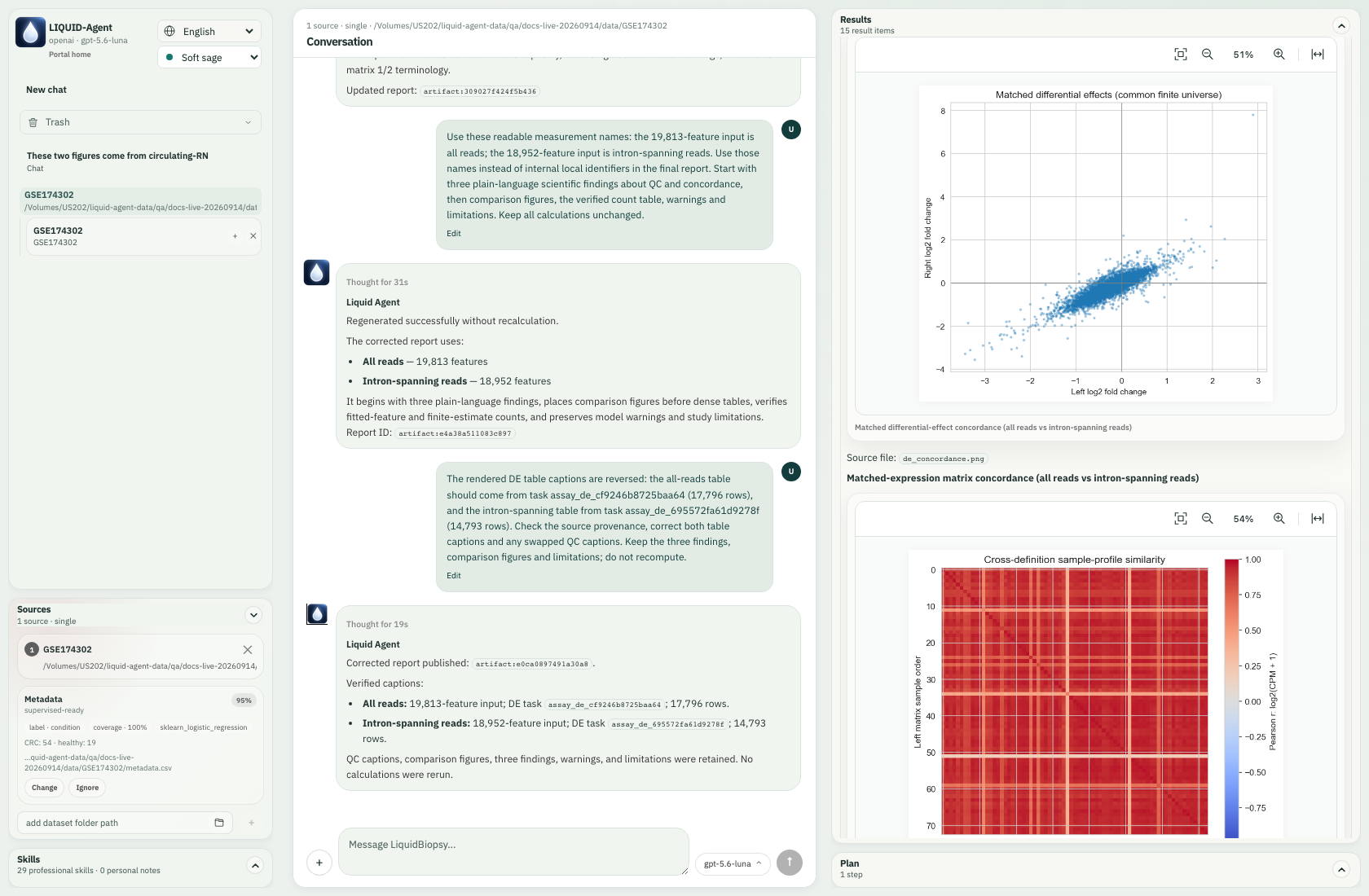Fit width of similarity heatmap
The width and height of the screenshot is (1369, 896).
(1318, 519)
